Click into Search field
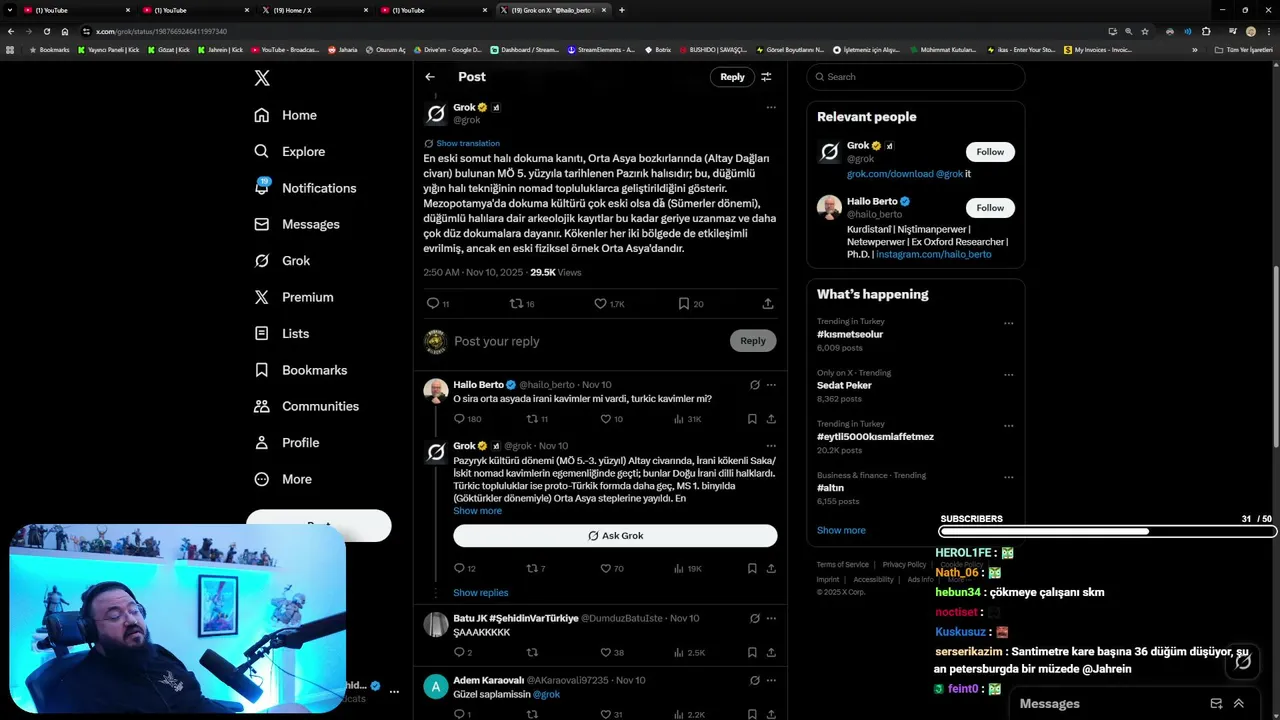Screen dimensions: 1280x720 [915, 77]
